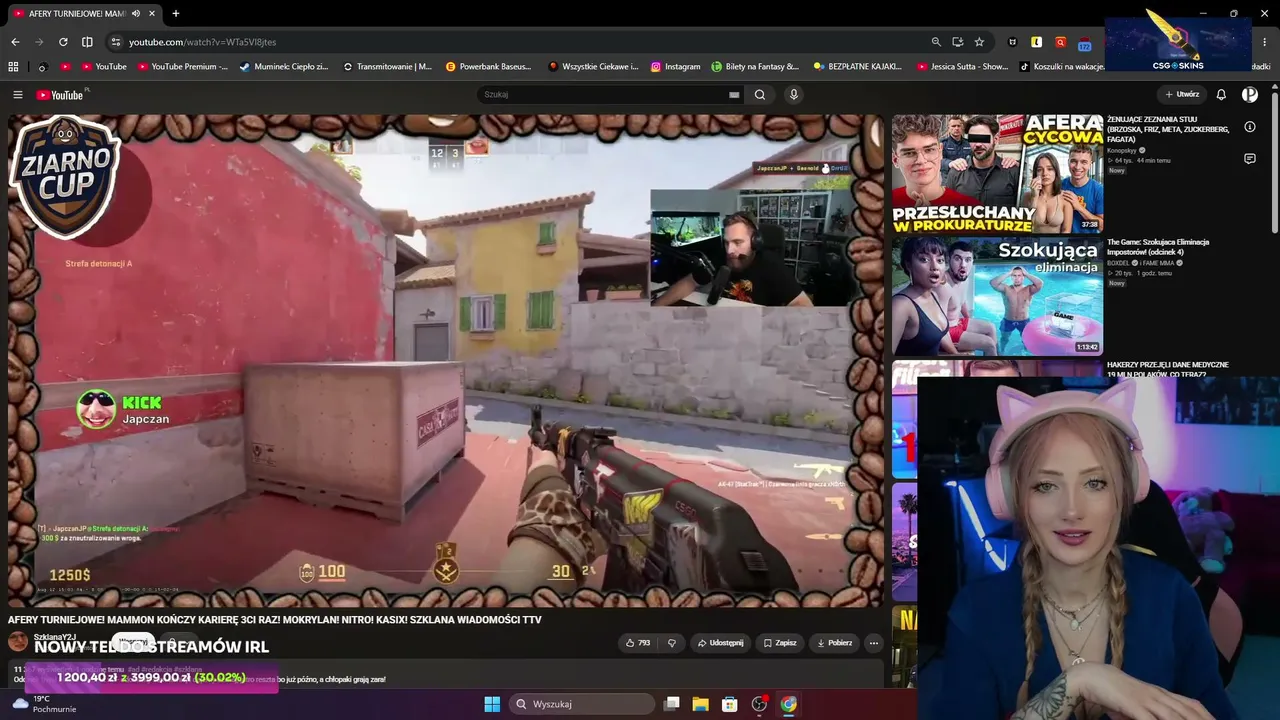This screenshot has height=720, width=1280.
Task: Open File Explorer from the taskbar
Action: point(701,704)
